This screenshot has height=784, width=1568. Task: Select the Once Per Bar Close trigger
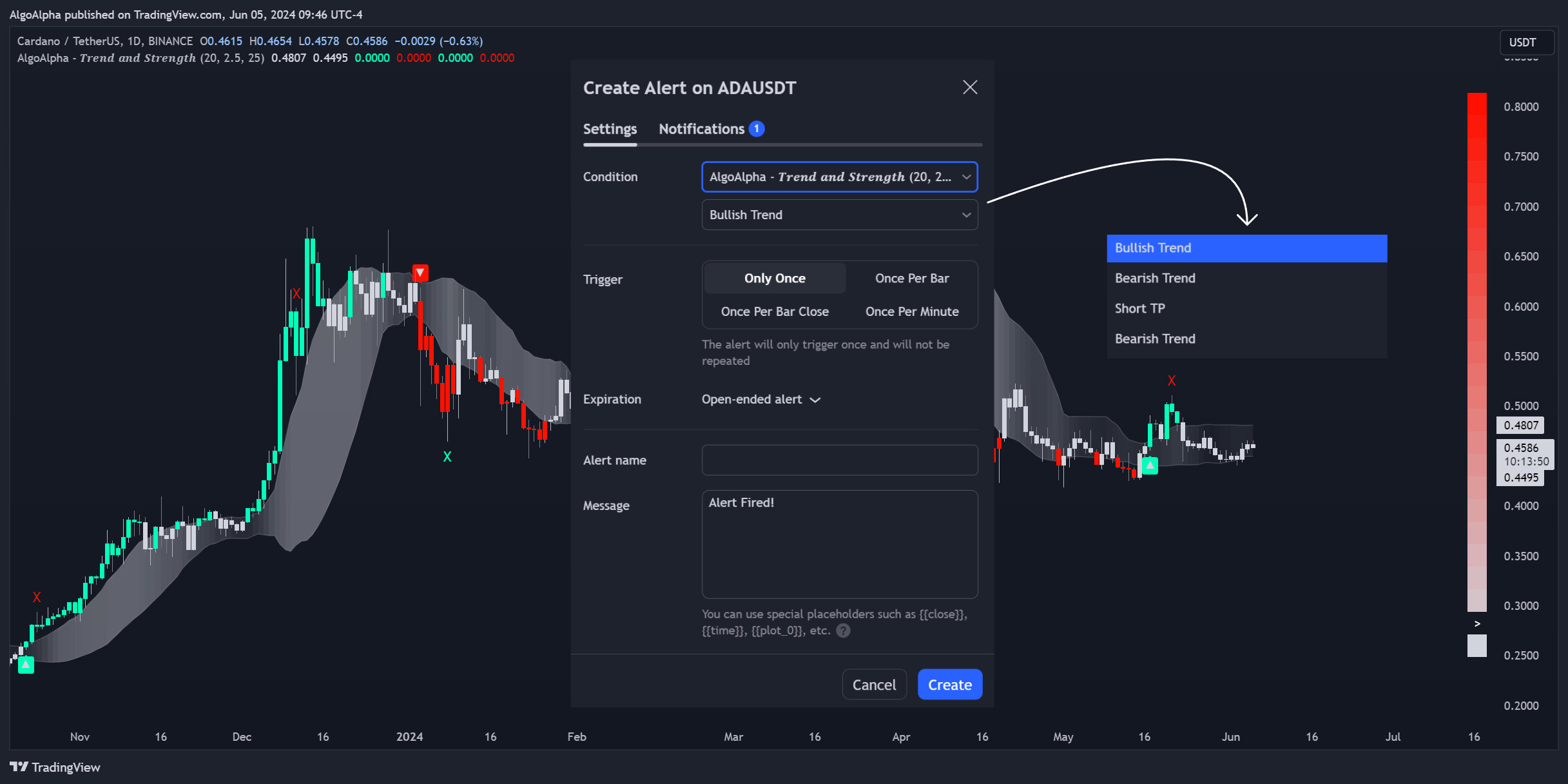(x=775, y=311)
